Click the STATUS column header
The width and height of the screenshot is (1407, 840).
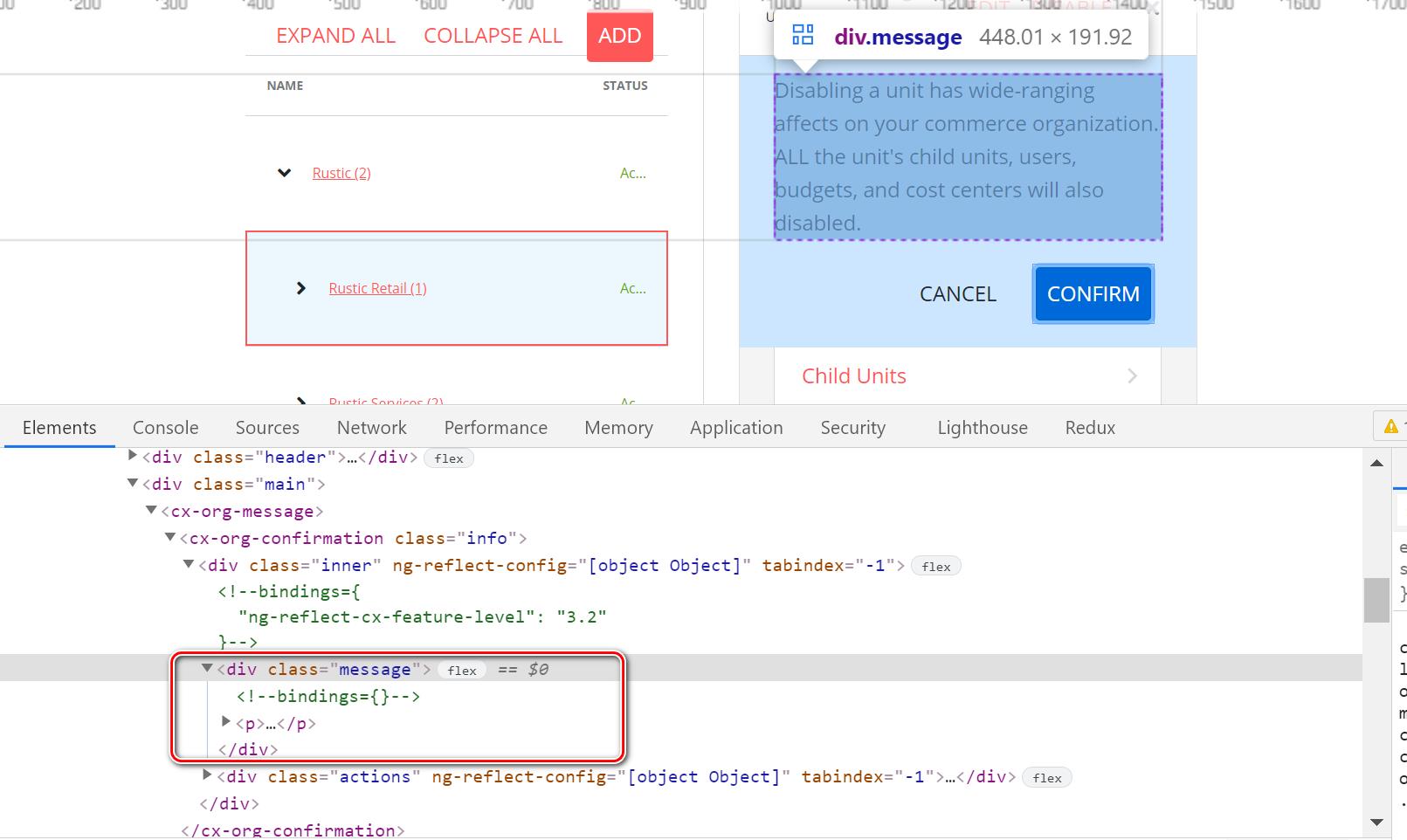625,86
